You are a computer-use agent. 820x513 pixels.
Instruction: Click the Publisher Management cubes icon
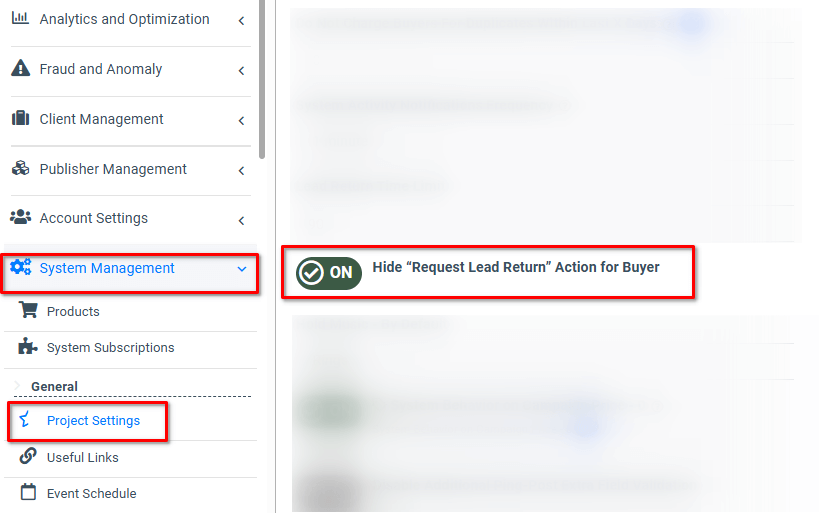20,168
